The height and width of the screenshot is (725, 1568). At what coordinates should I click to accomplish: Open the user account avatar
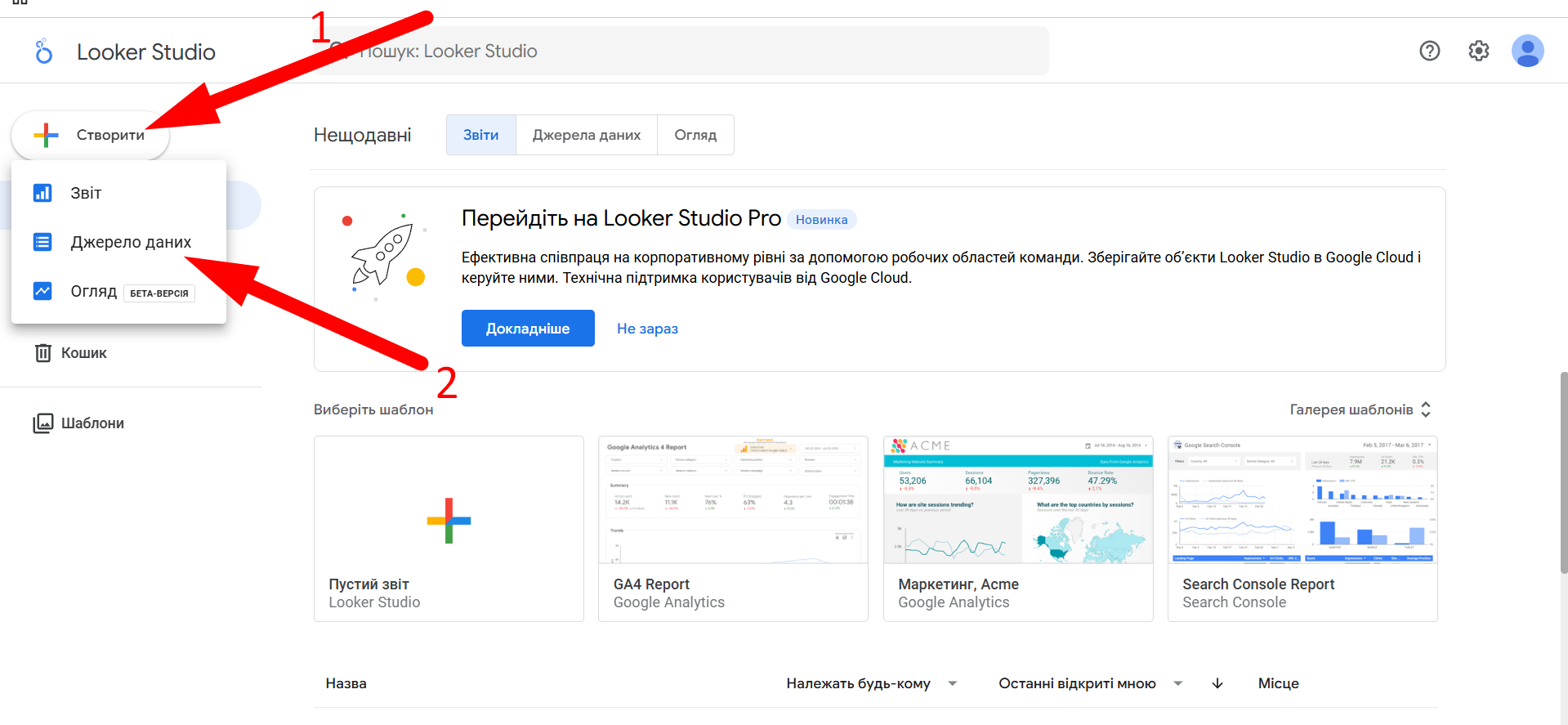[x=1528, y=51]
